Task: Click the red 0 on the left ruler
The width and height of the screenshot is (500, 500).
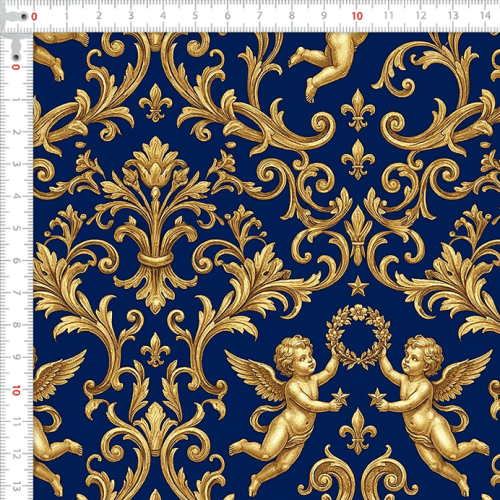Action: click(16, 67)
